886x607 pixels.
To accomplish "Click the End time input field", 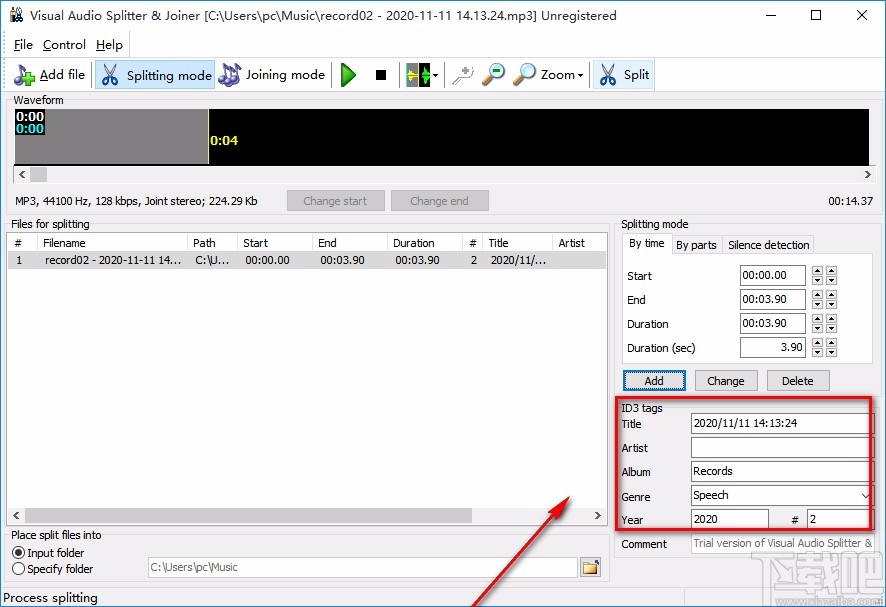I will (772, 300).
